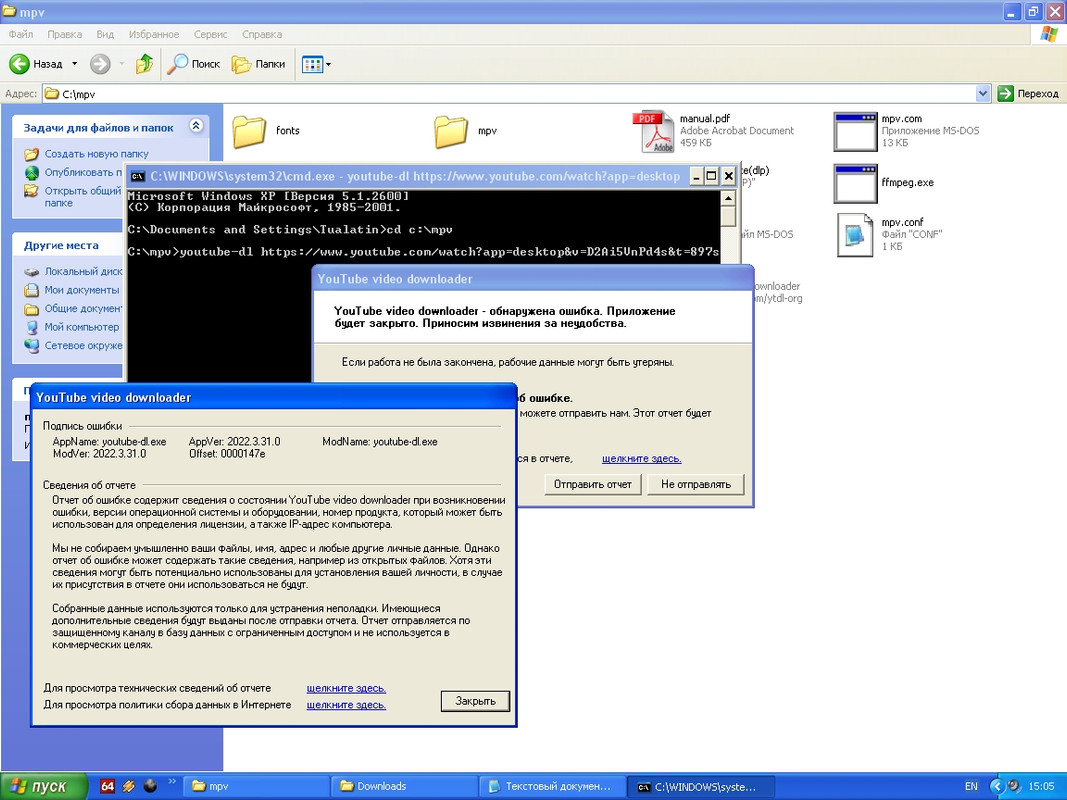Click the AppName: youtube-dl.exe text
The image size is (1067, 800).
pos(110,441)
